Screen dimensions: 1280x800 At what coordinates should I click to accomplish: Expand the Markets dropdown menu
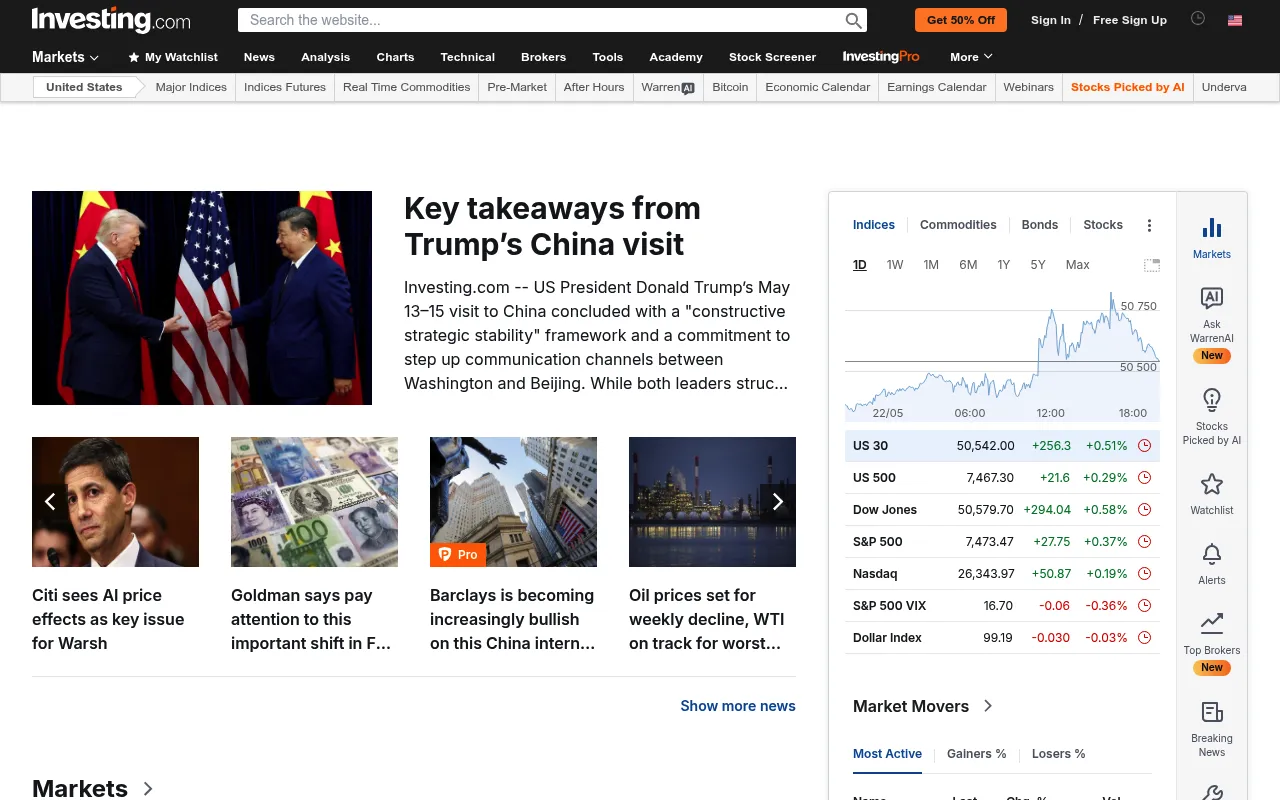click(x=66, y=57)
